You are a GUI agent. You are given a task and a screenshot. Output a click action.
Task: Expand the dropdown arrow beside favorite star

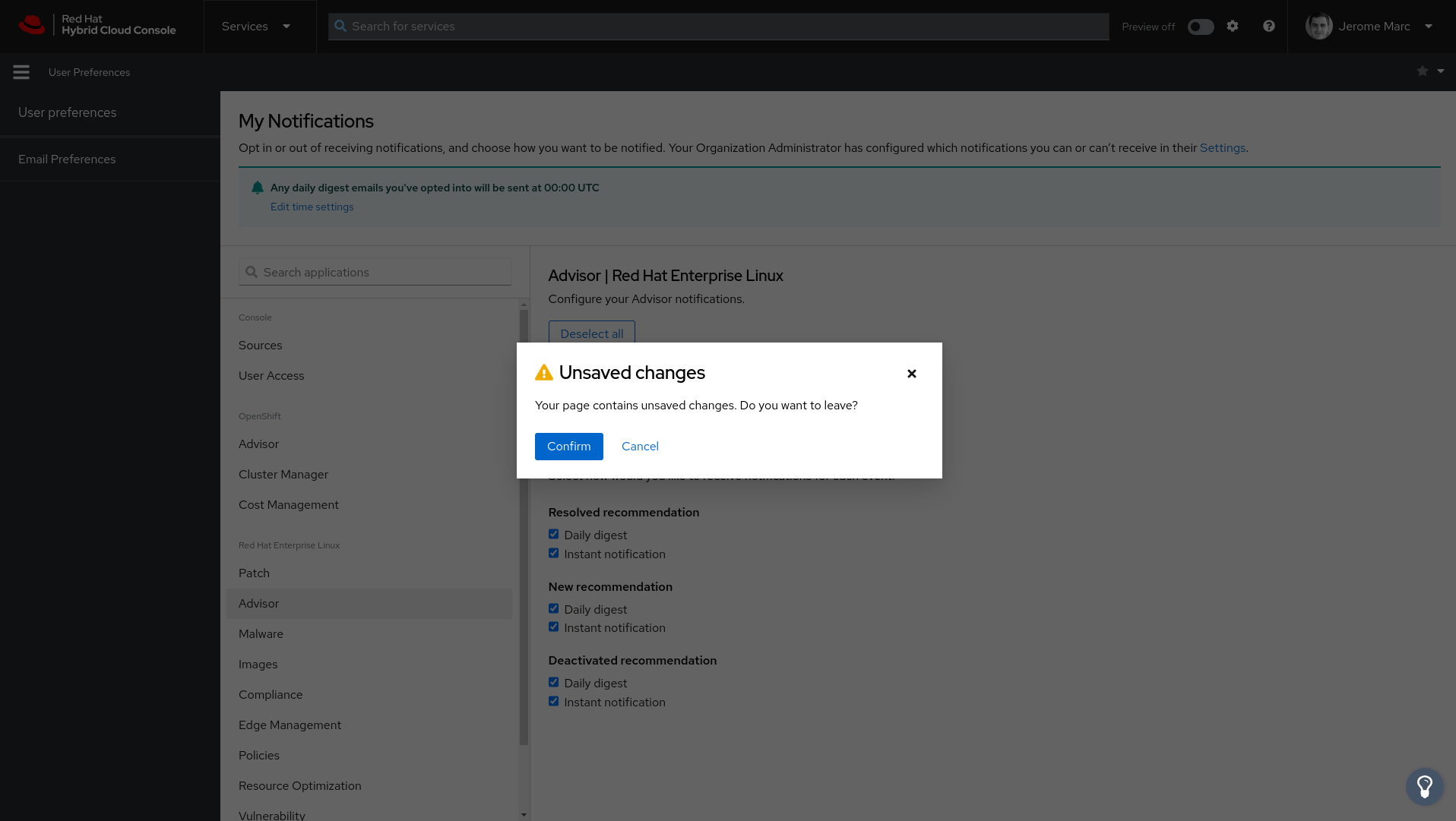[1441, 71]
